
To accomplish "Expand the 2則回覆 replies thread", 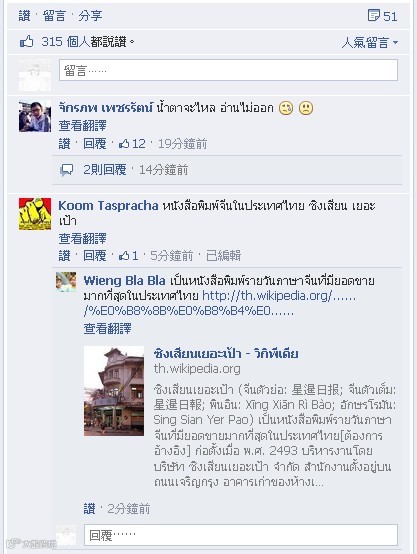I will (105, 170).
